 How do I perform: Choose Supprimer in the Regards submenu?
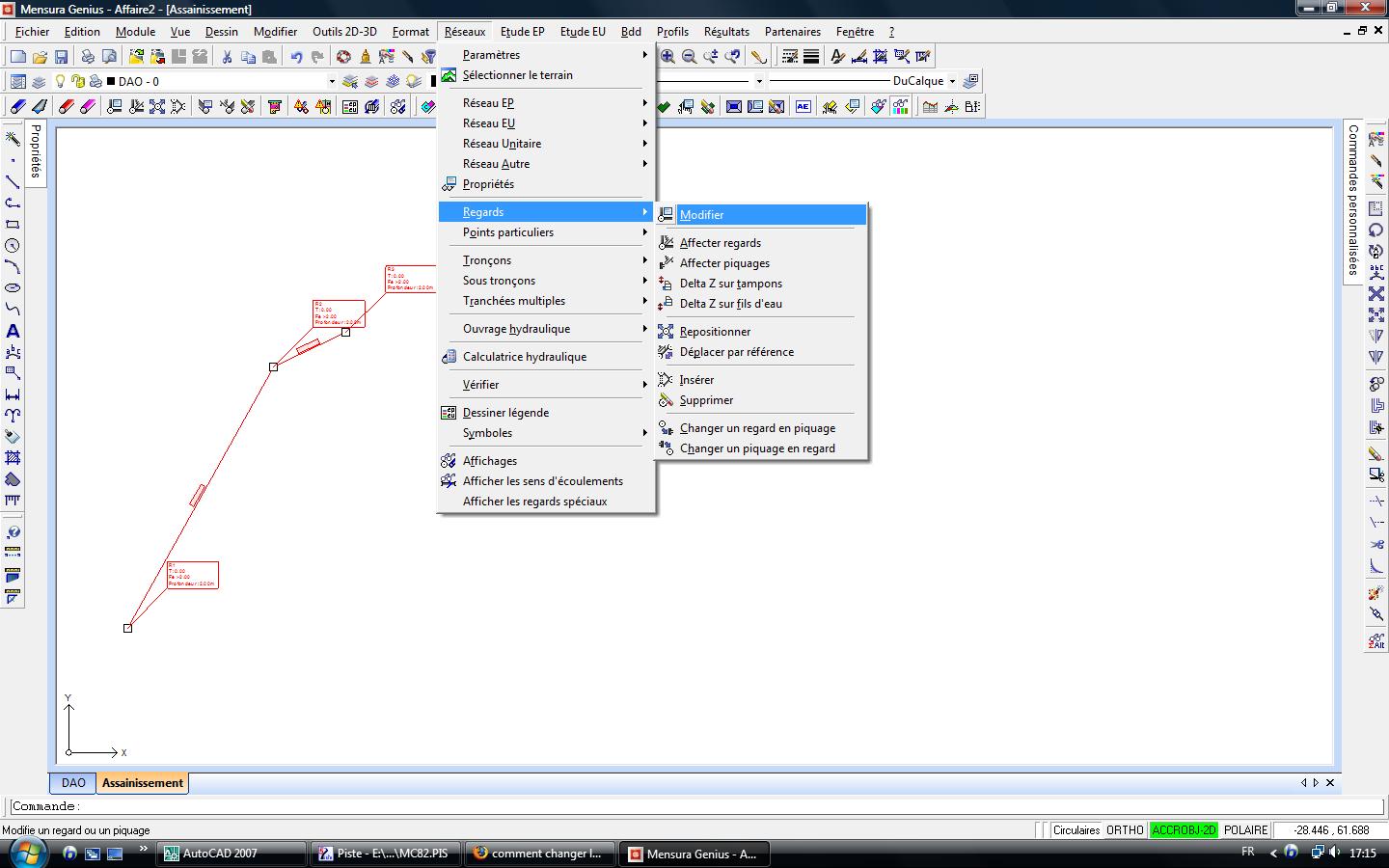coord(762,400)
